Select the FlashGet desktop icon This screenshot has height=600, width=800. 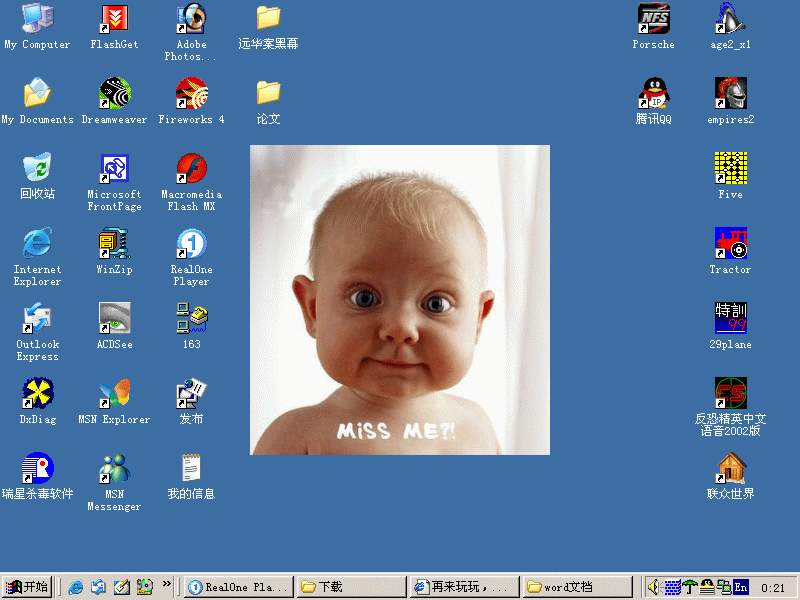click(114, 19)
